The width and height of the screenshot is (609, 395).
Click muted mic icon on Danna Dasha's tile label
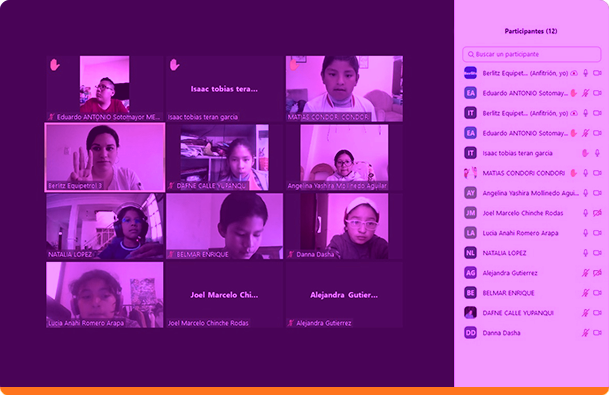291,254
